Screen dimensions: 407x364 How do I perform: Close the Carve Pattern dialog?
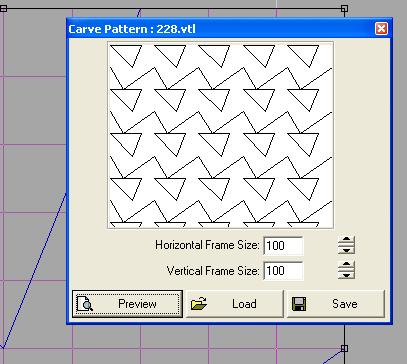click(381, 29)
